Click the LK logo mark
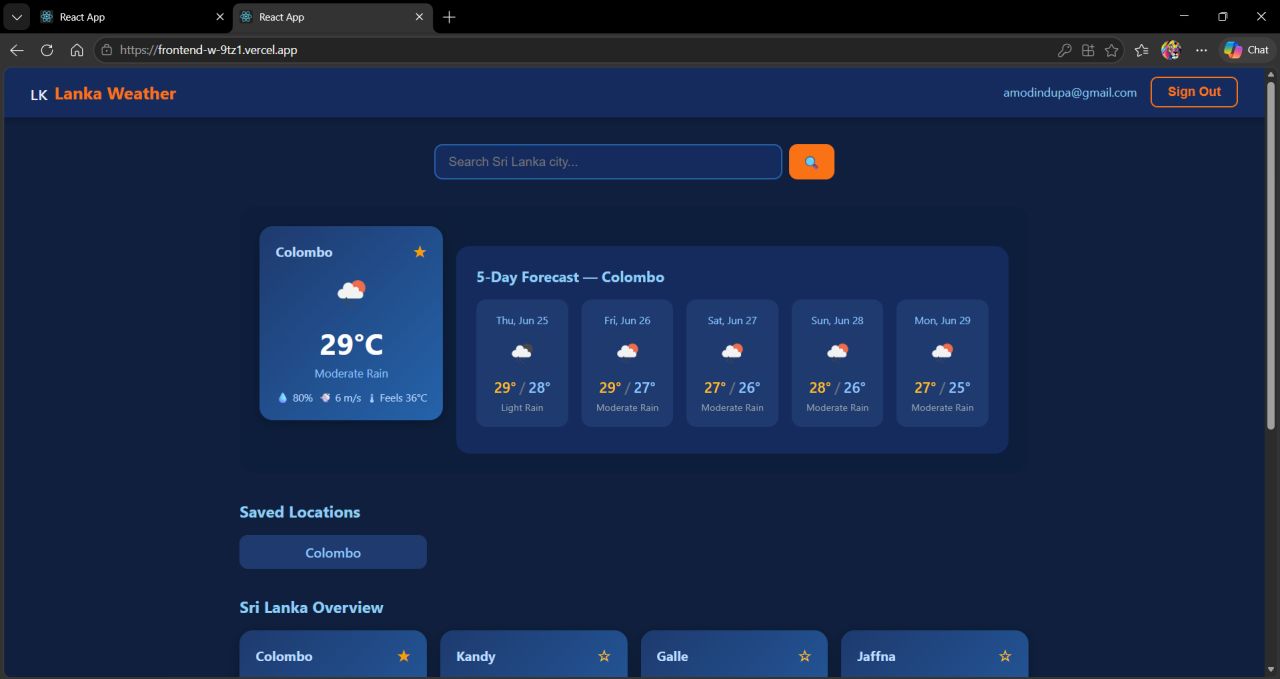The height and width of the screenshot is (679, 1280). (x=39, y=95)
